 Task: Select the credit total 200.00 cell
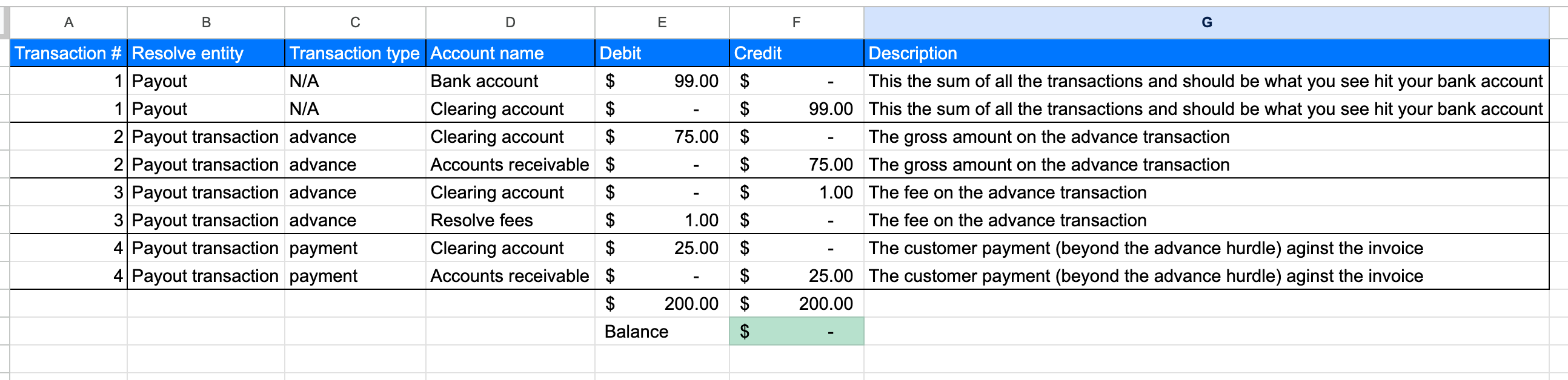tap(796, 303)
